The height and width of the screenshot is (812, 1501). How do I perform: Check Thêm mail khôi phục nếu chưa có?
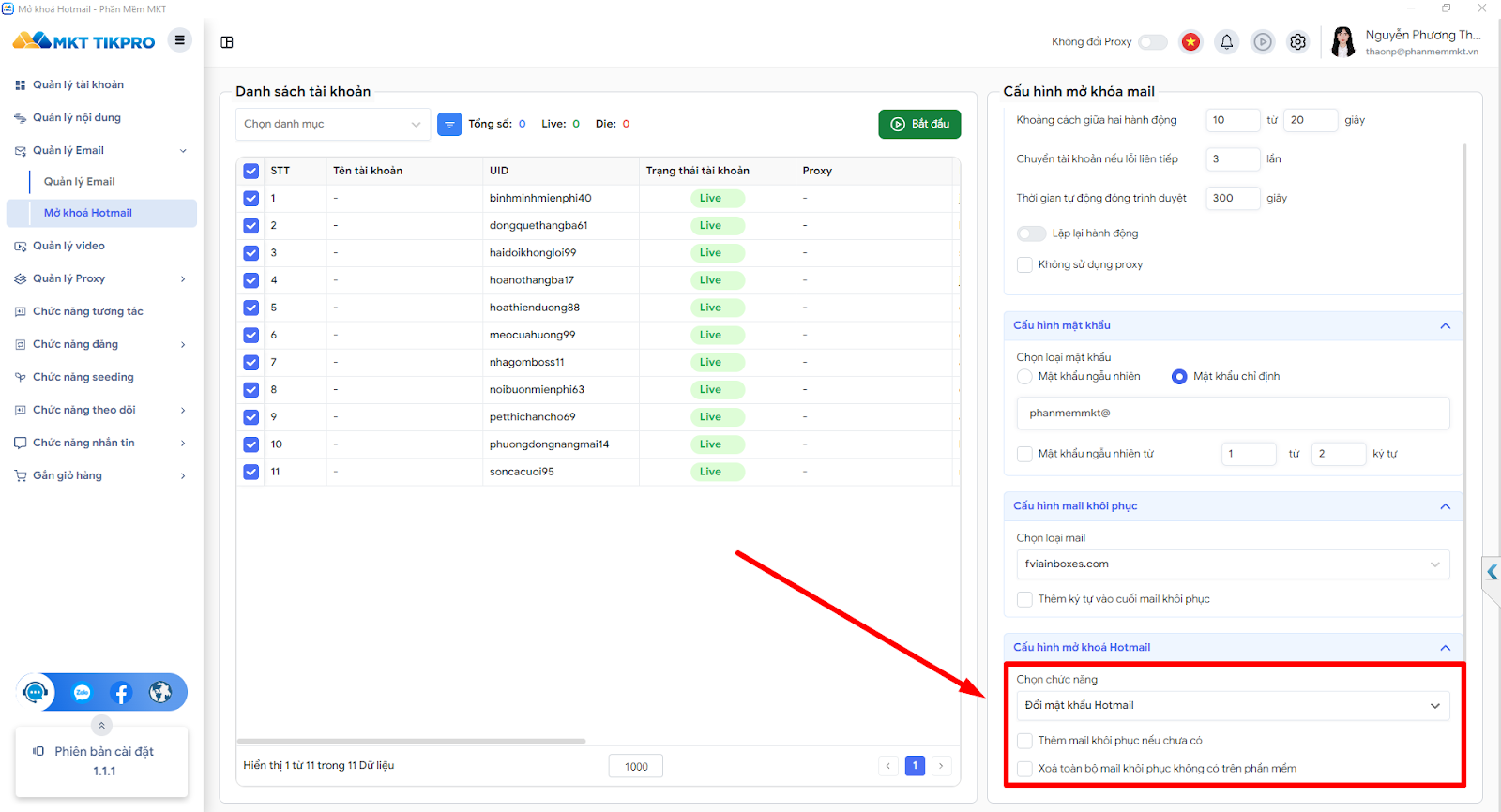(1025, 741)
